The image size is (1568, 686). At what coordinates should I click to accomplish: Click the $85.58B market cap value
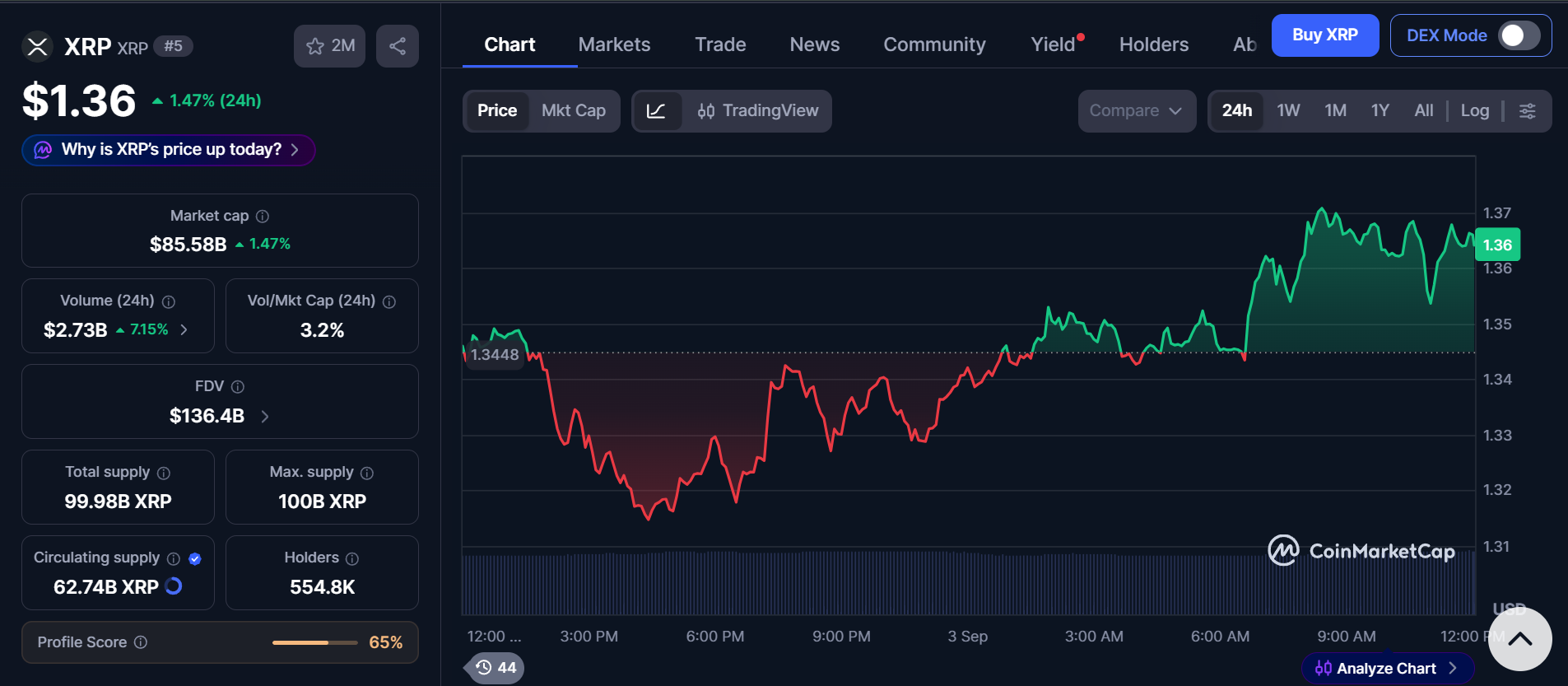[188, 245]
